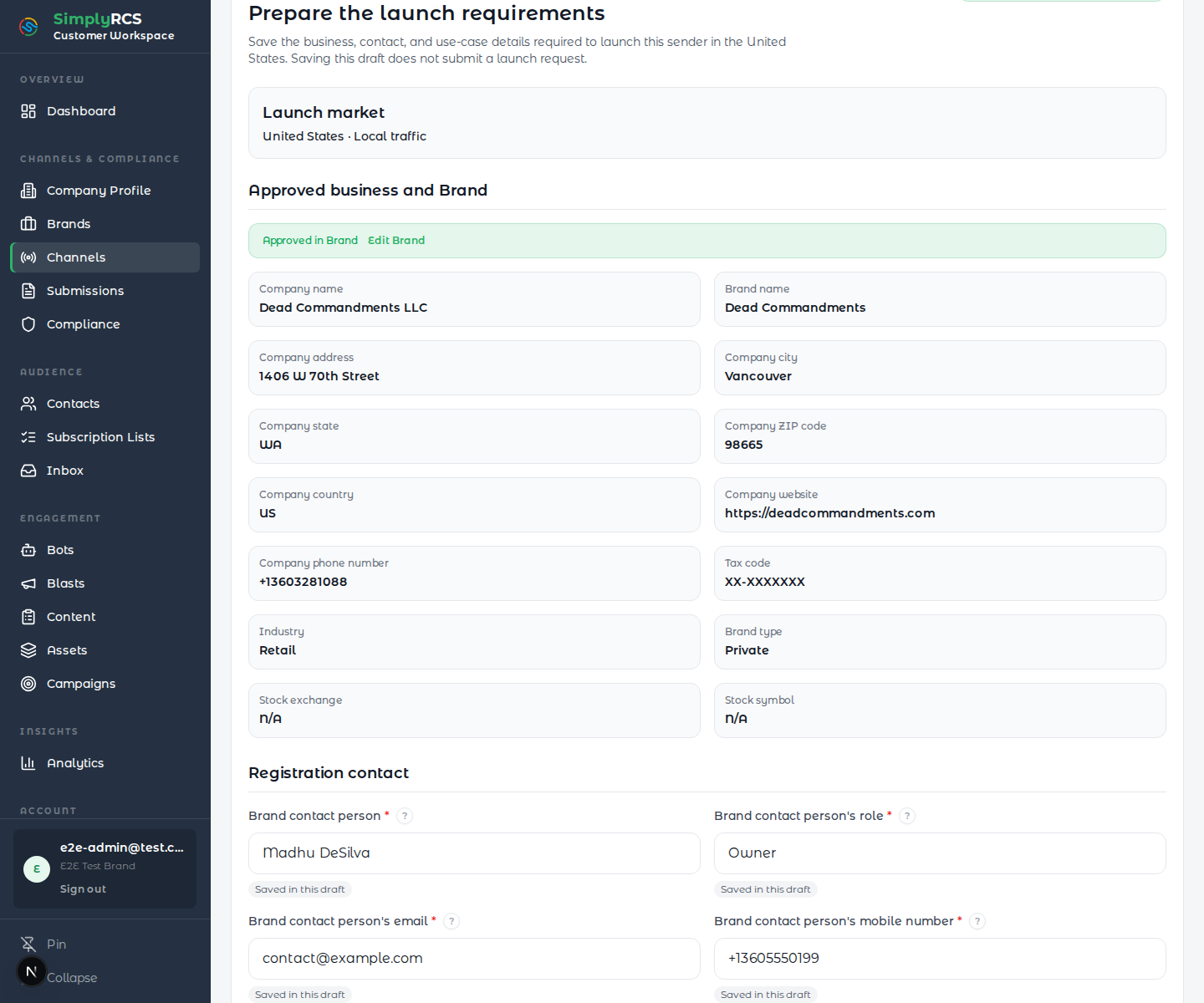Viewport: 1204px width, 1003px height.
Task: Click the Blasts megaphone icon
Action: (x=28, y=583)
